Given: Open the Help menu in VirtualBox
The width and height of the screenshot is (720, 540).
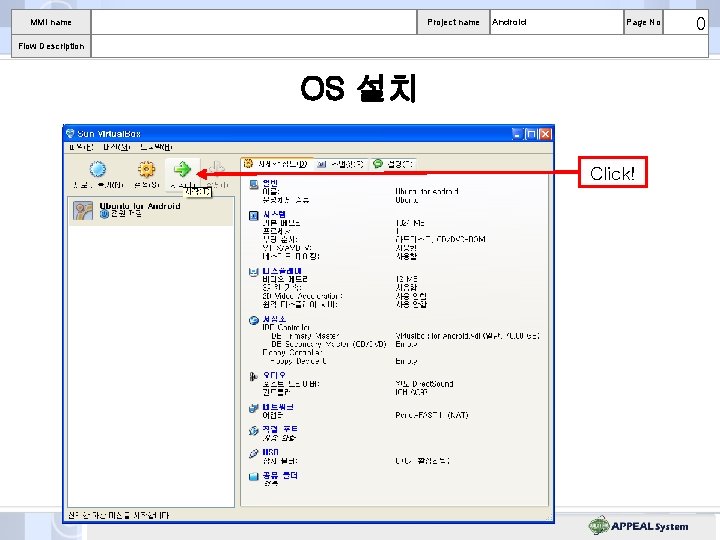Looking at the screenshot, I should tap(156, 147).
